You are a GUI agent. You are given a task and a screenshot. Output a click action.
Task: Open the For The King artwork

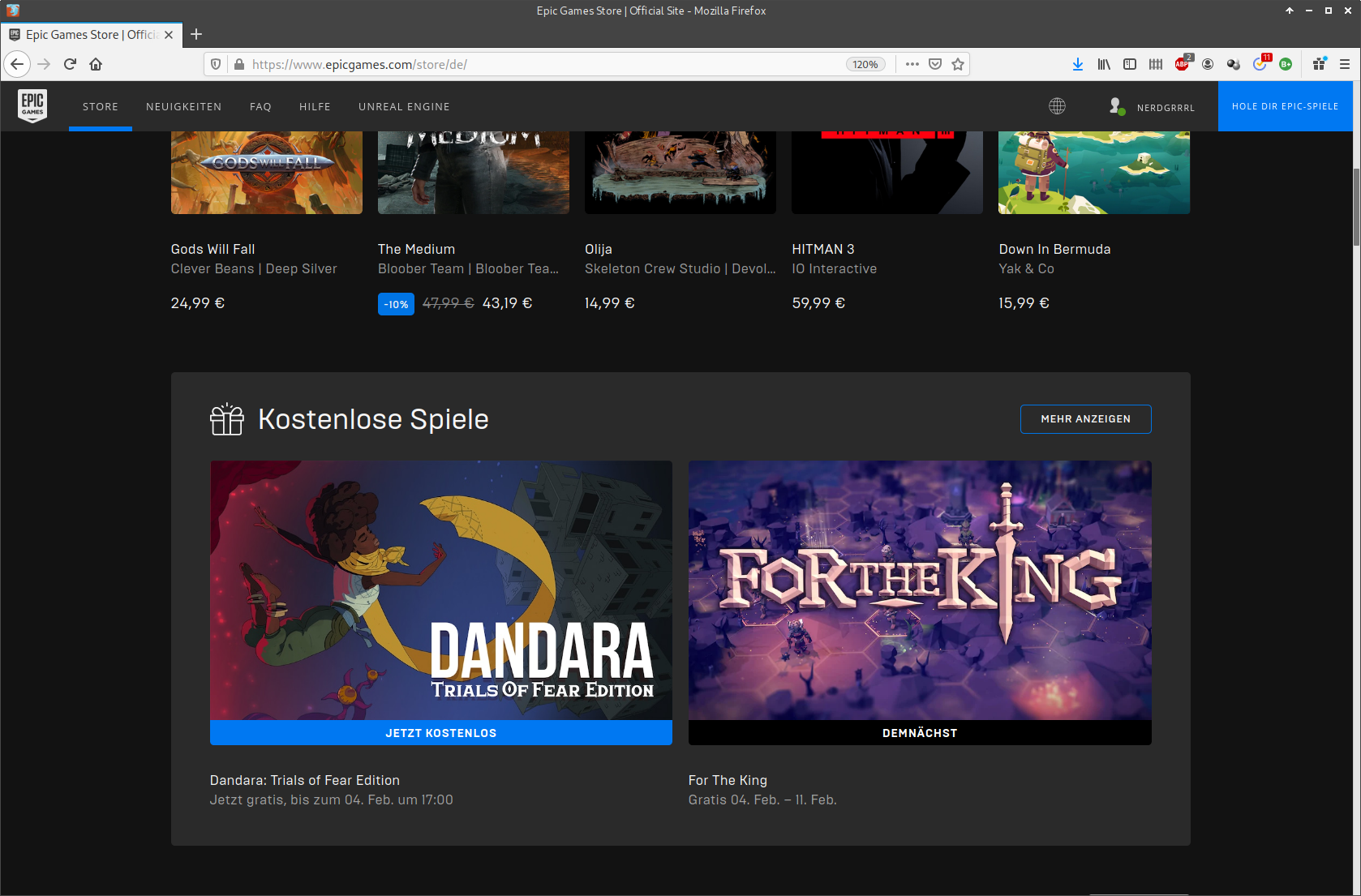point(920,590)
